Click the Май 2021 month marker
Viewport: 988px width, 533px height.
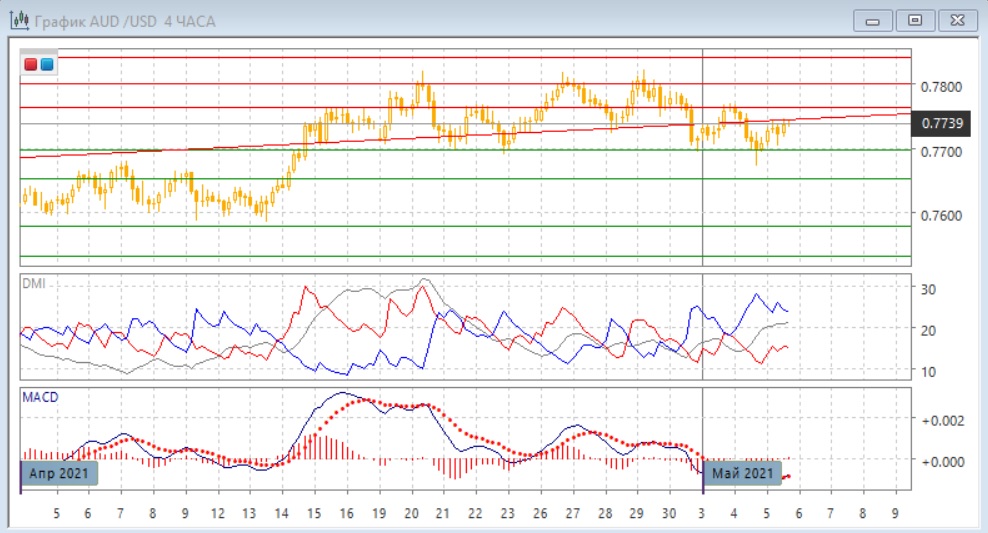(741, 473)
